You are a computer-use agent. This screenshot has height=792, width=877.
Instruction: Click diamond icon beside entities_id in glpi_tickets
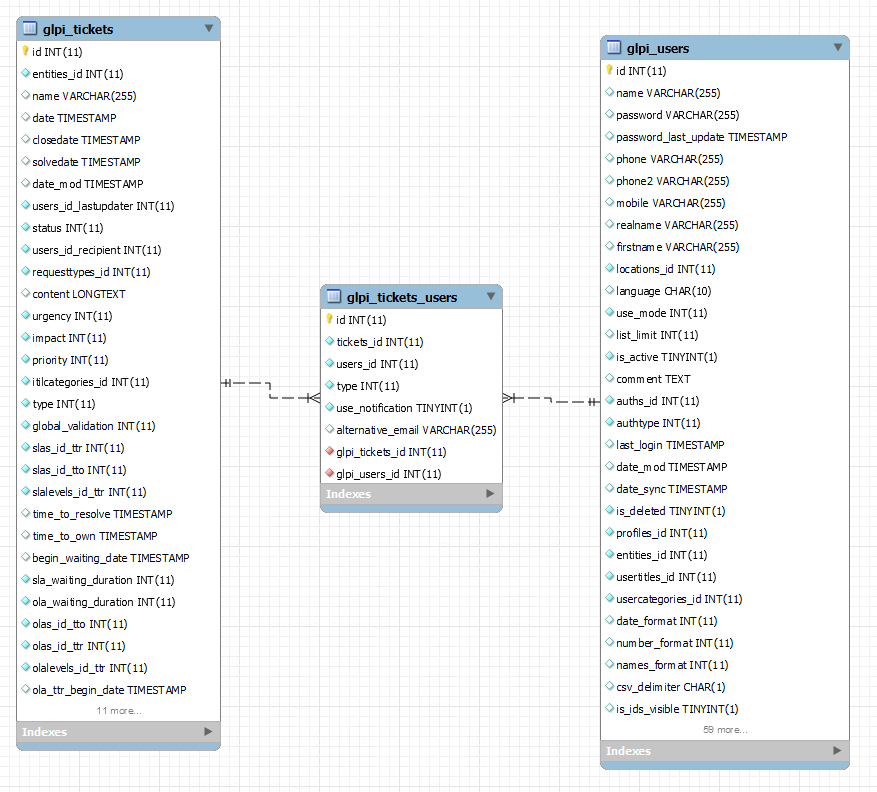[26, 73]
